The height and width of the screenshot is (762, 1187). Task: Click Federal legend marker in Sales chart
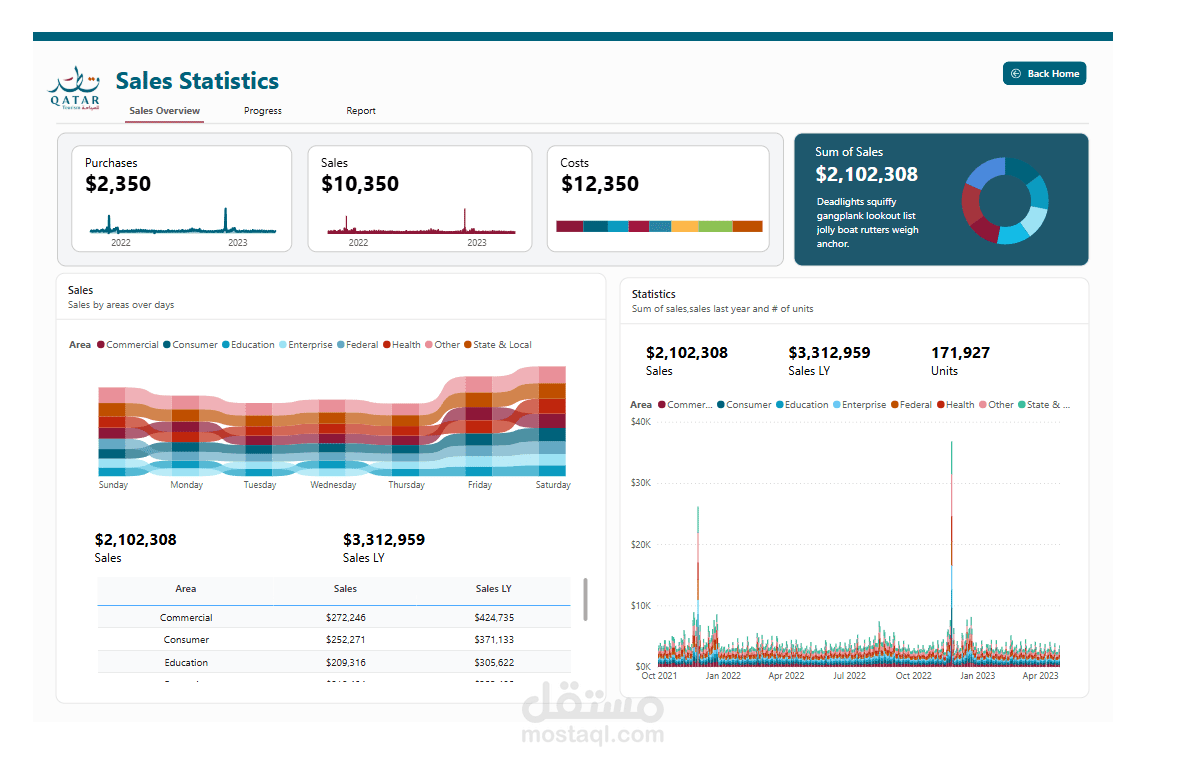click(x=341, y=345)
